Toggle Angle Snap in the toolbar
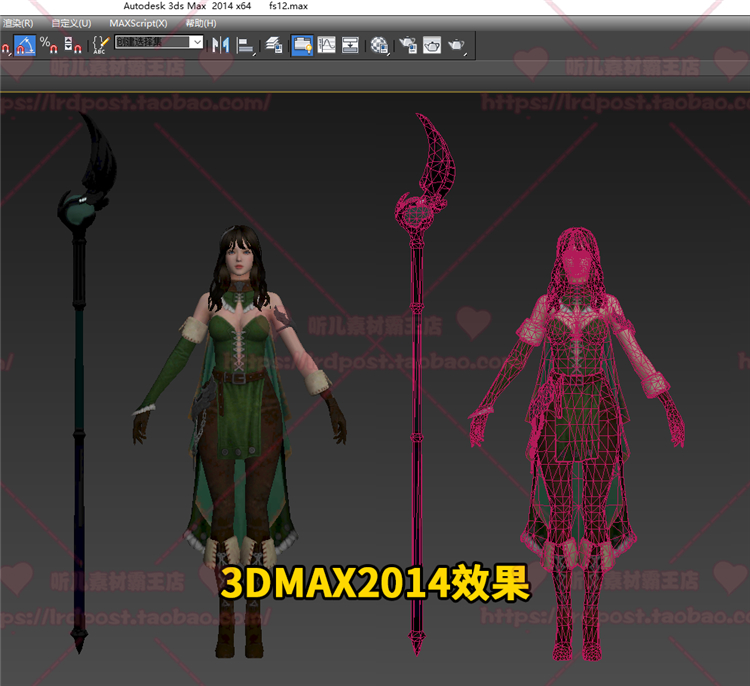 pos(25,45)
